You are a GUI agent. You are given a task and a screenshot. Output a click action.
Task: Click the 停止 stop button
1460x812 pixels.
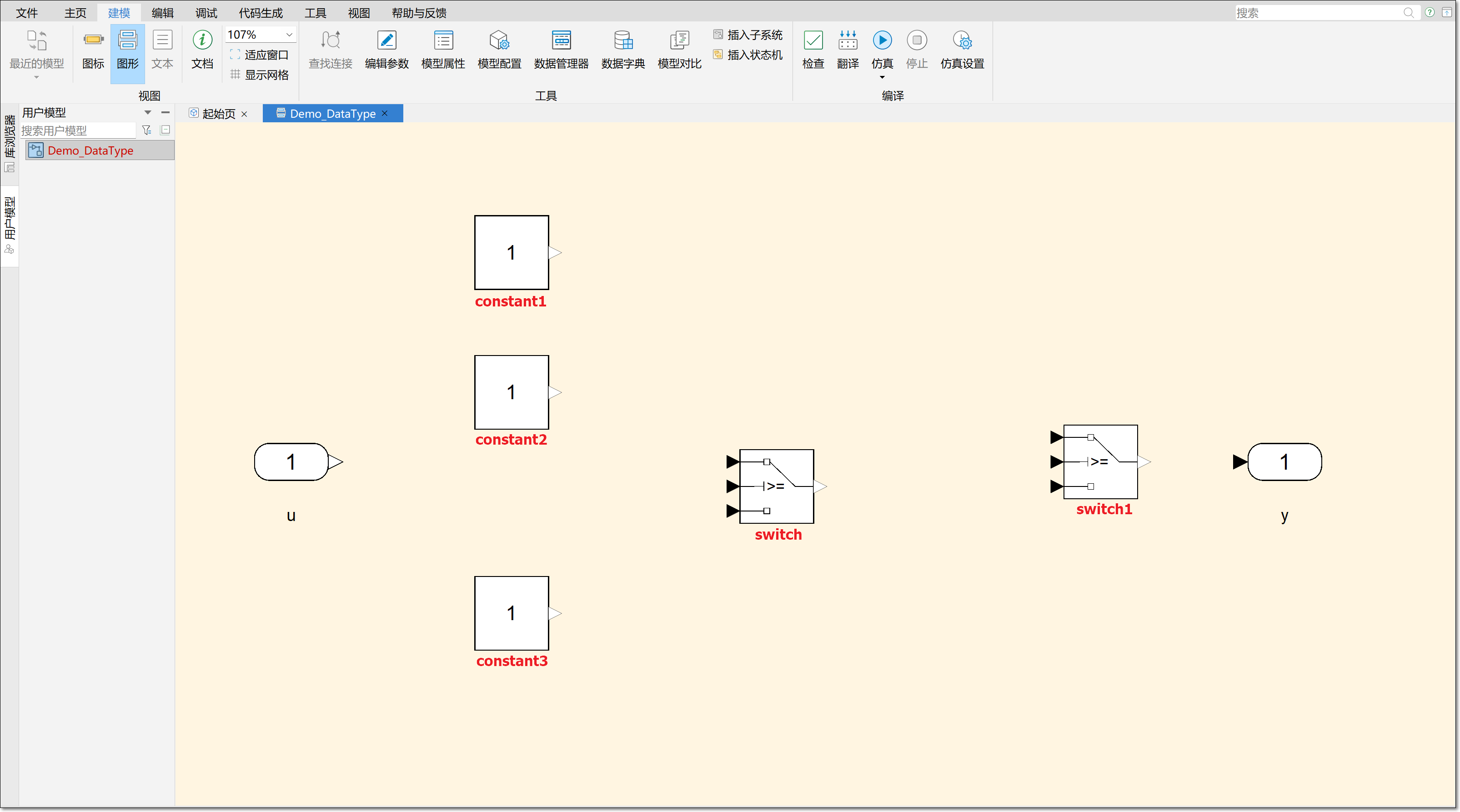[x=917, y=50]
